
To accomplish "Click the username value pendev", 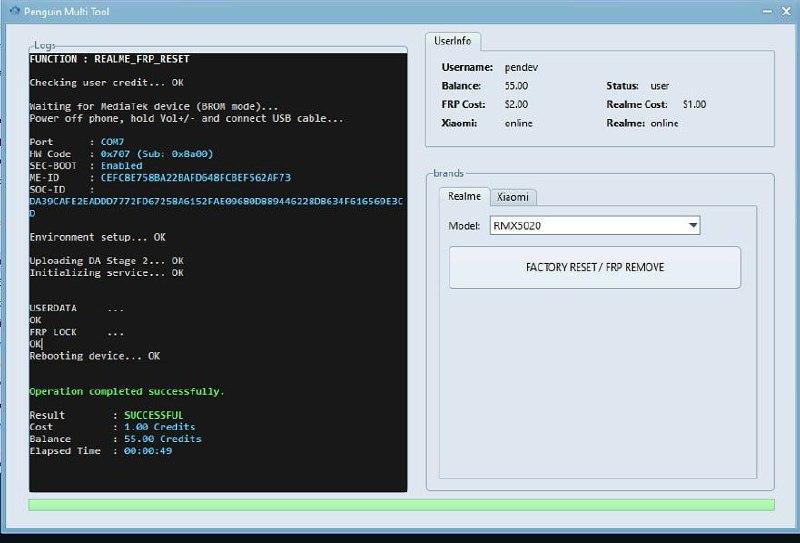I will tap(521, 67).
